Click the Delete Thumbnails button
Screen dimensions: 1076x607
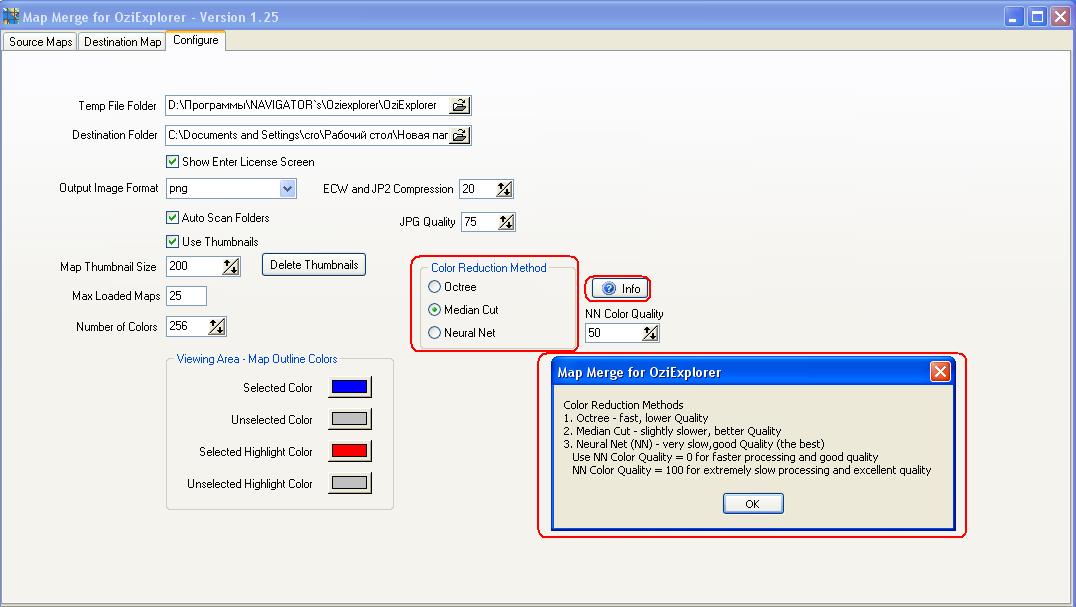click(314, 265)
